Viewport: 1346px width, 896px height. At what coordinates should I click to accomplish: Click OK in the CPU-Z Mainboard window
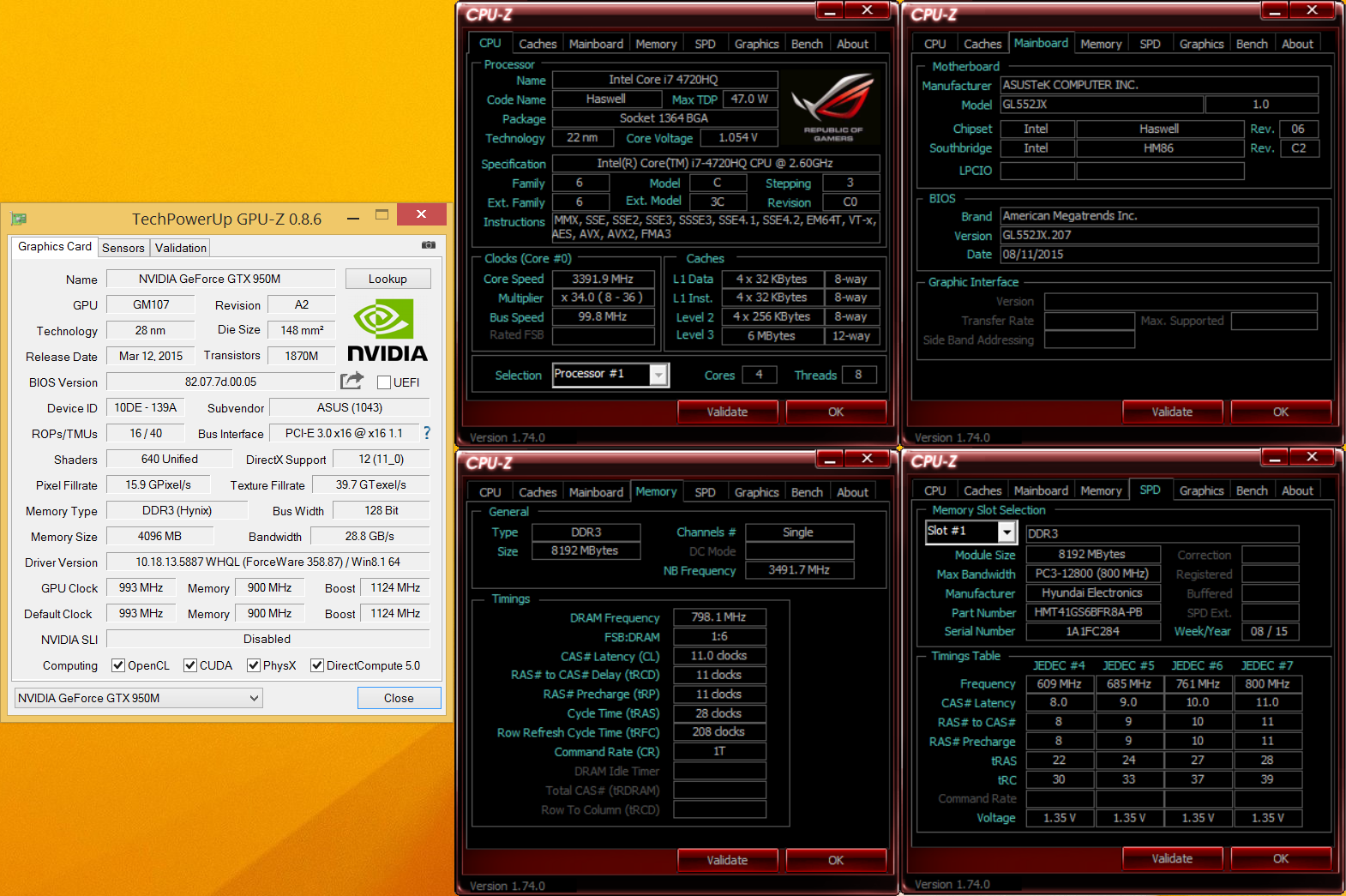click(1281, 412)
